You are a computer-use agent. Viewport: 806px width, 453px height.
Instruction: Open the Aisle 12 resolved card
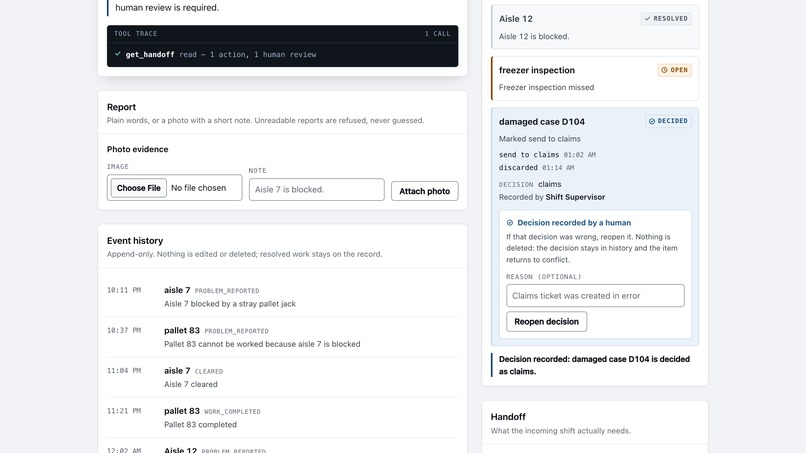[595, 27]
